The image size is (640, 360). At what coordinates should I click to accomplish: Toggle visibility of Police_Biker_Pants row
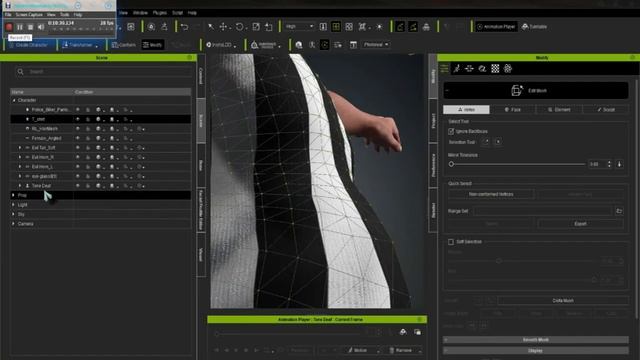(78, 110)
